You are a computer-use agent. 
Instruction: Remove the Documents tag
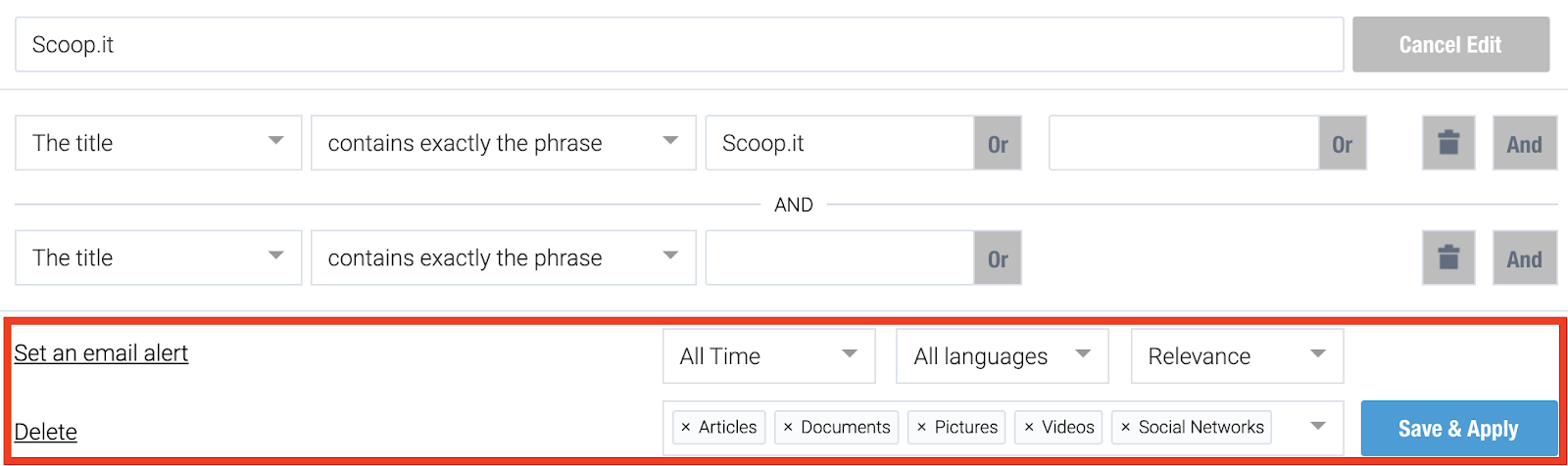tap(788, 427)
